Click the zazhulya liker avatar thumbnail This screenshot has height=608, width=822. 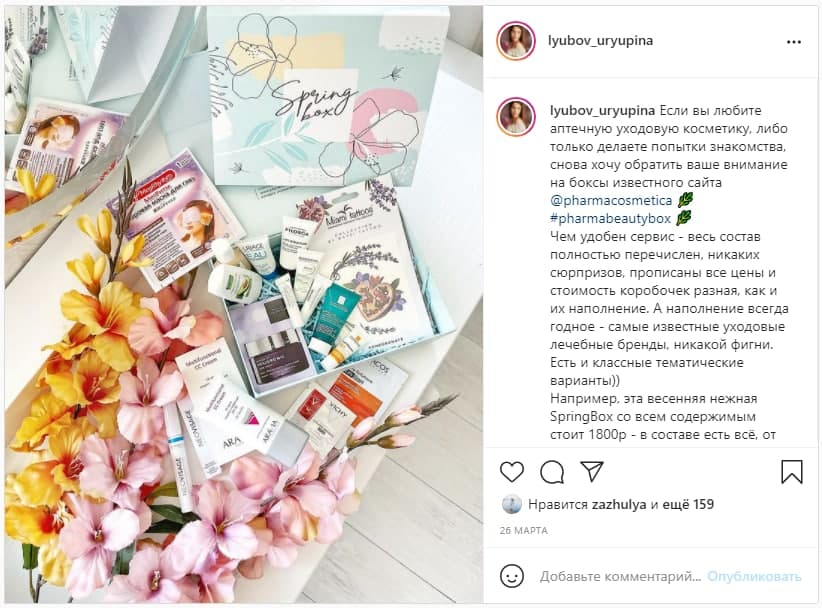pos(511,504)
